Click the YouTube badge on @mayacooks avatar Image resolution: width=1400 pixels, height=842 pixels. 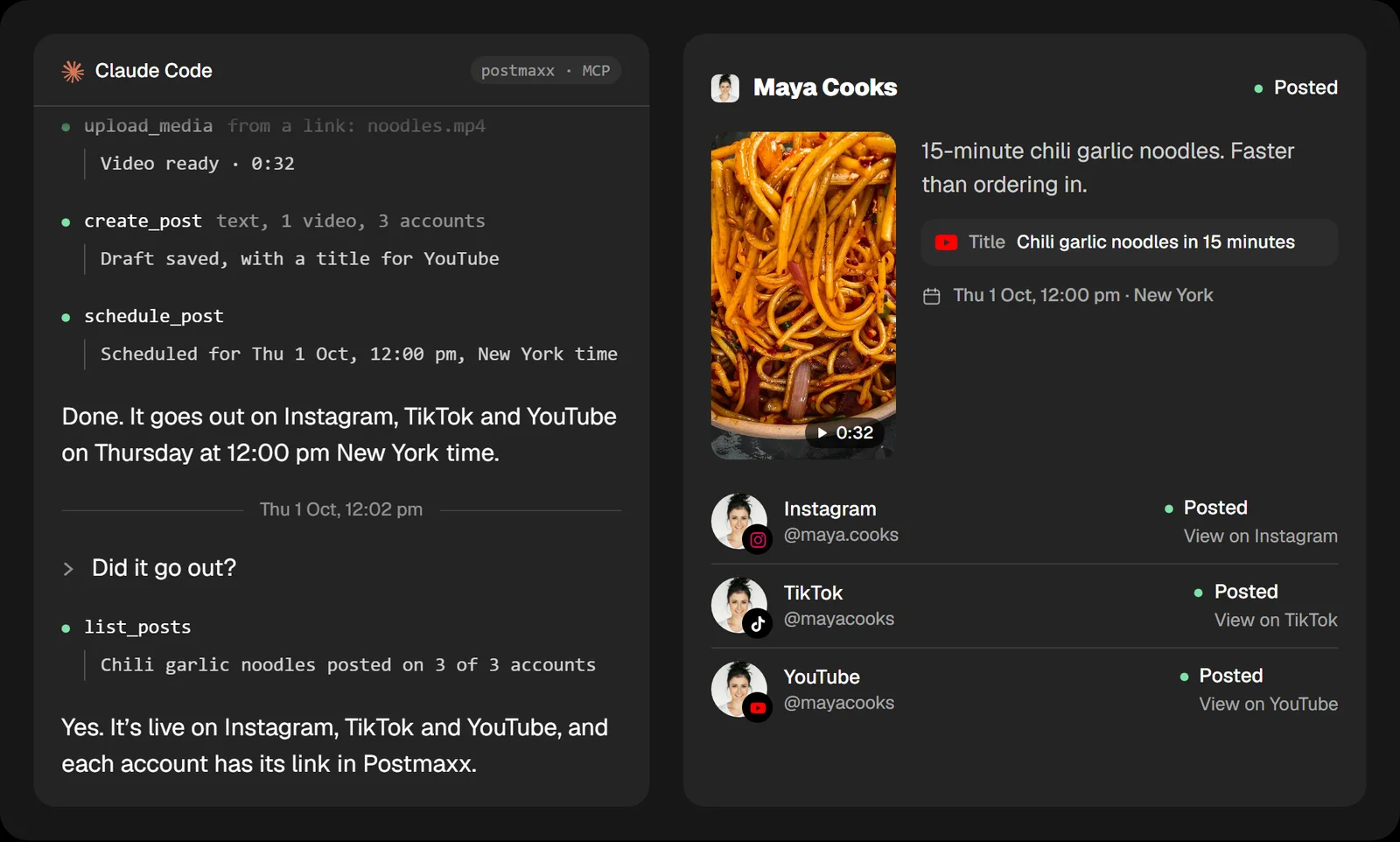tap(758, 708)
